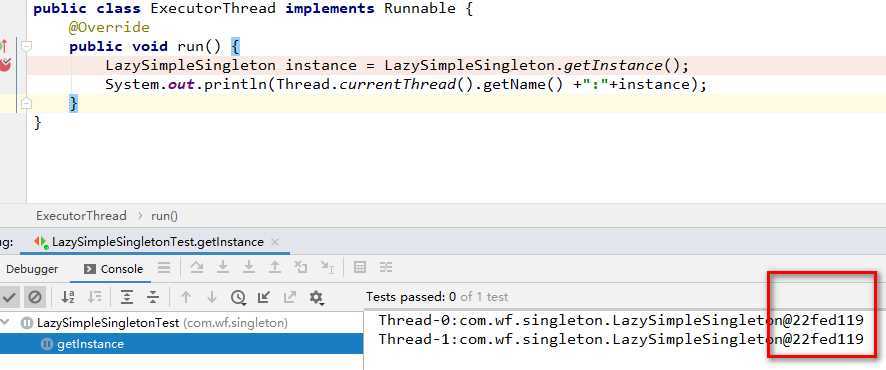The width and height of the screenshot is (886, 370).
Task: Expand all test nodes
Action: pyautogui.click(x=127, y=297)
